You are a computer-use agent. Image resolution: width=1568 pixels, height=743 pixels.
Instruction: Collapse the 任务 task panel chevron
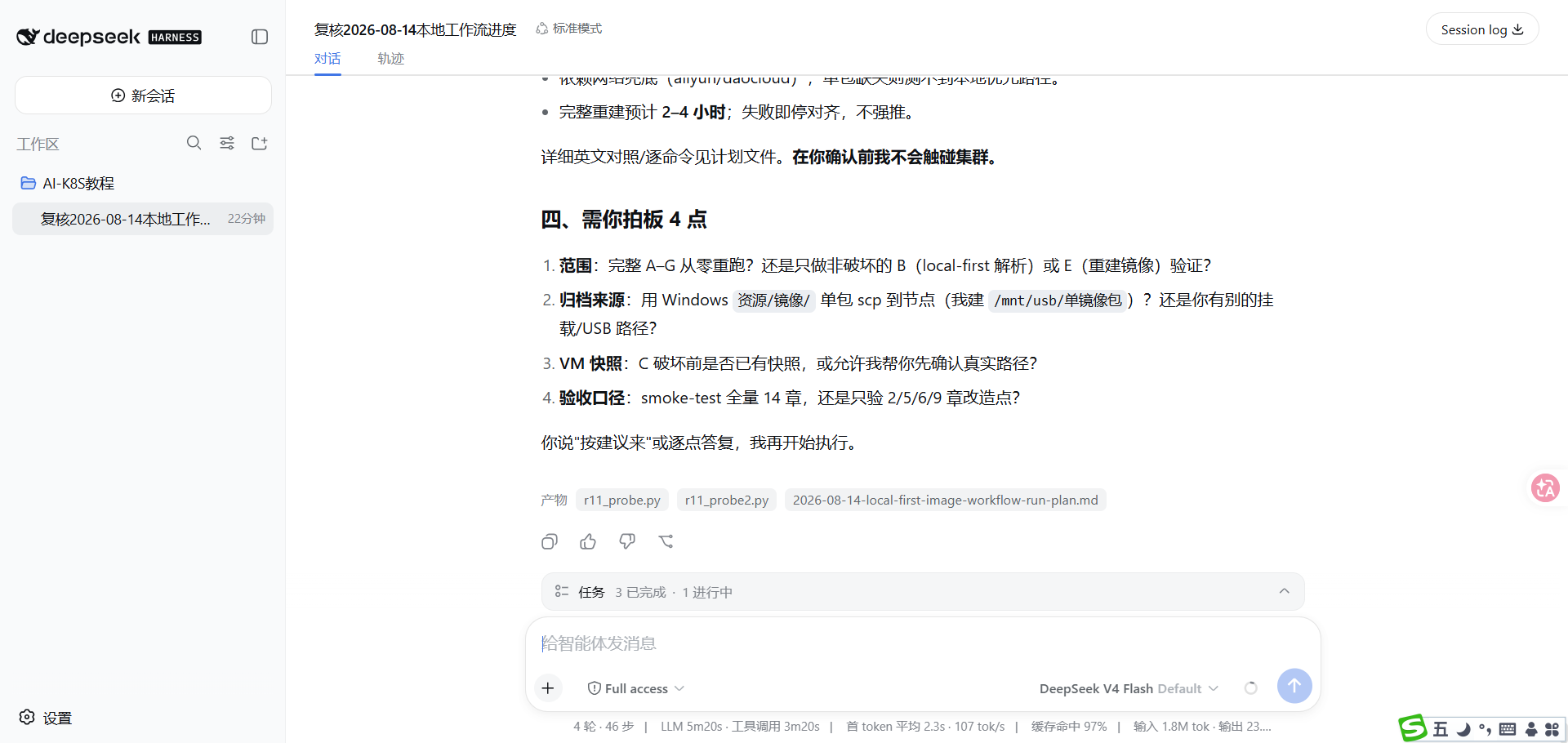(1285, 591)
